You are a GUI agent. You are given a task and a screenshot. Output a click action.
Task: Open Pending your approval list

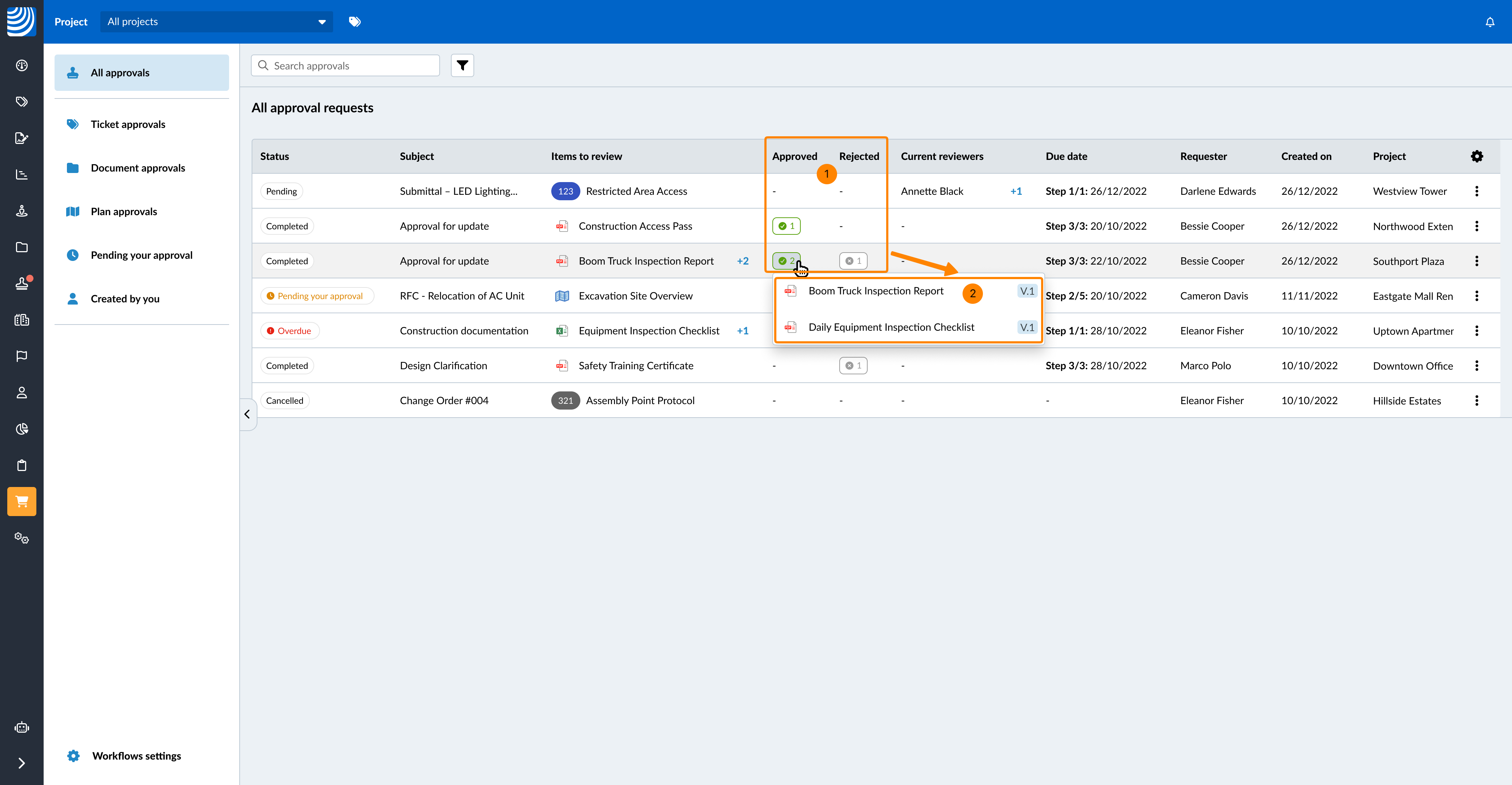click(141, 255)
